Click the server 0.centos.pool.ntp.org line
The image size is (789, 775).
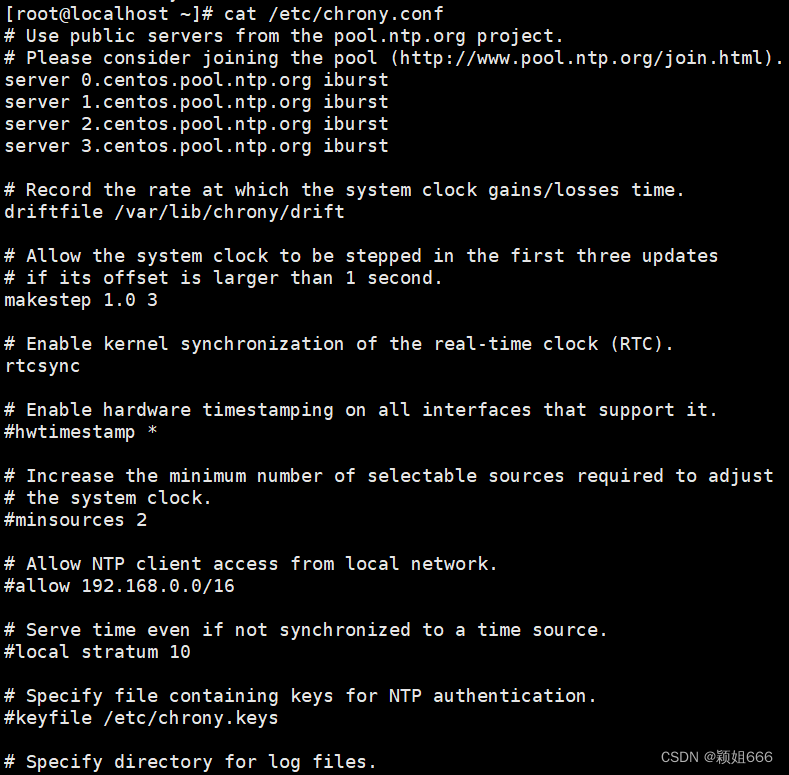[x=196, y=81]
